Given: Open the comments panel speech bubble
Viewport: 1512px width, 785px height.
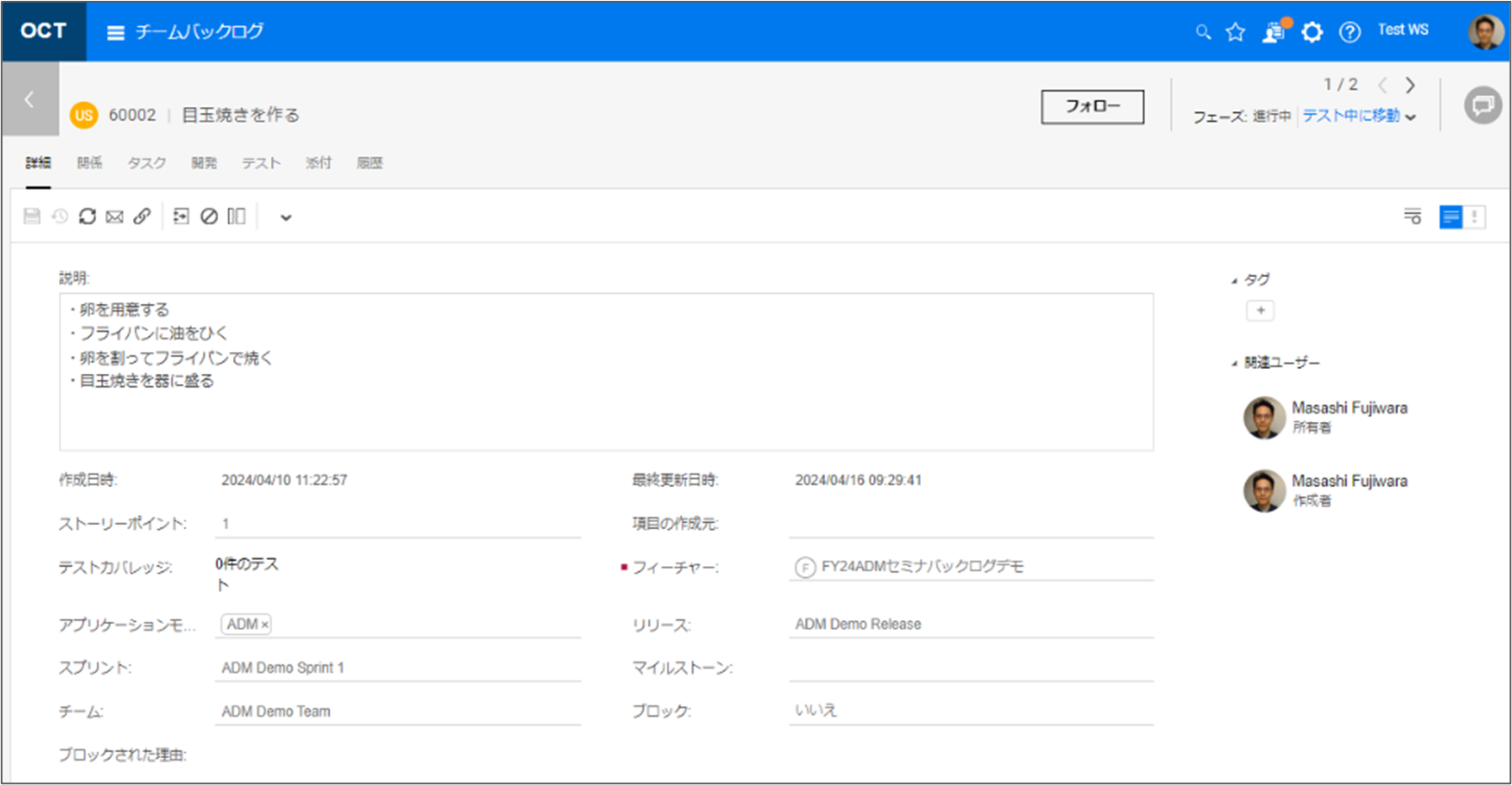Looking at the screenshot, I should (x=1483, y=106).
